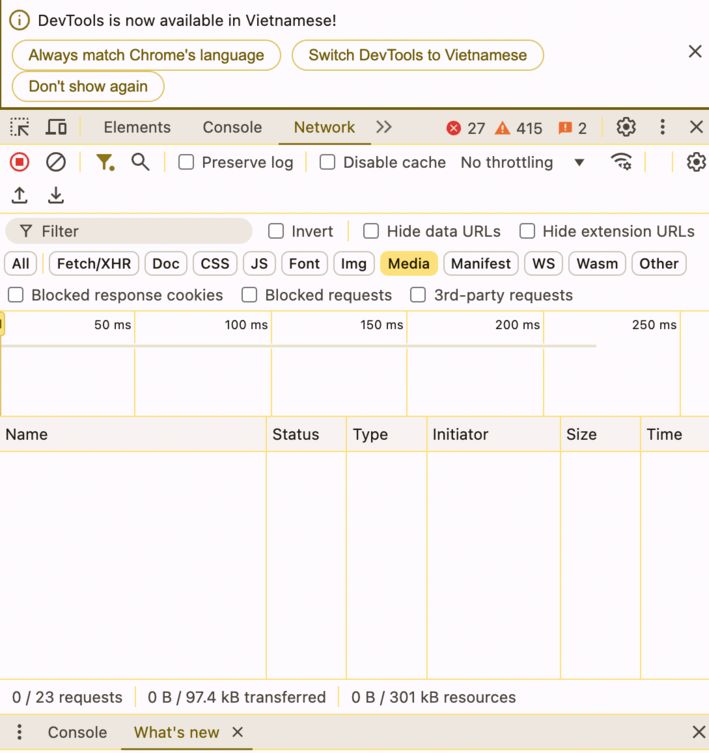Close the What's new drawer tab
709x753 pixels.
point(237,732)
